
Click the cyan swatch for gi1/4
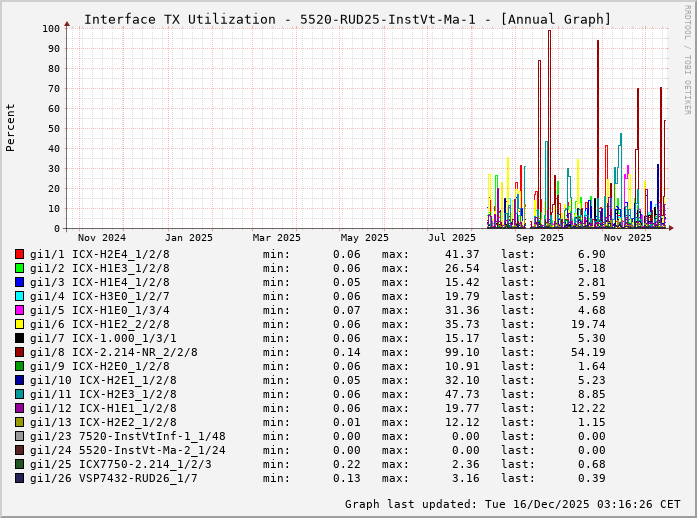pos(19,296)
